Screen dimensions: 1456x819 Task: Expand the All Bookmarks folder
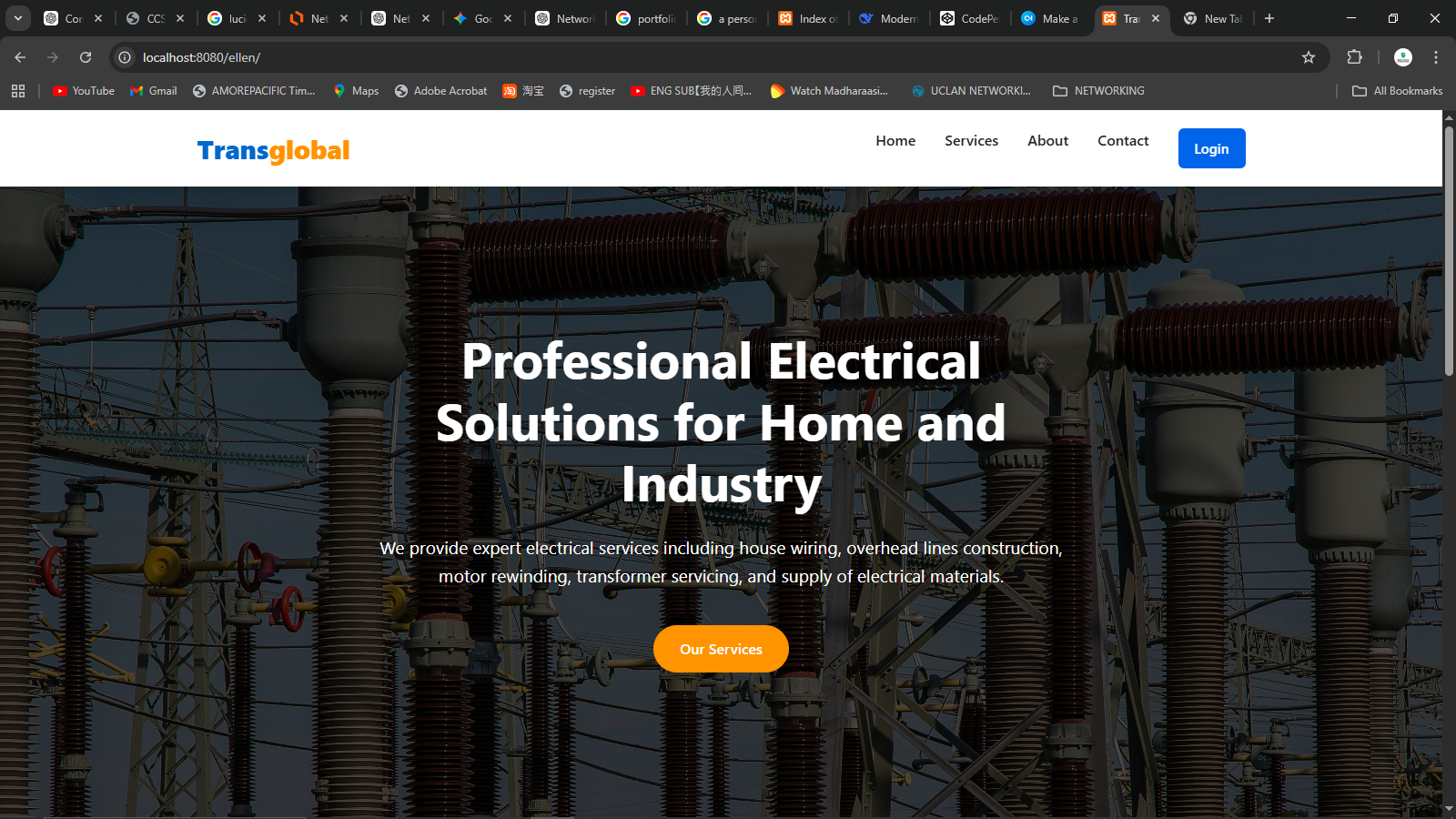[1397, 91]
